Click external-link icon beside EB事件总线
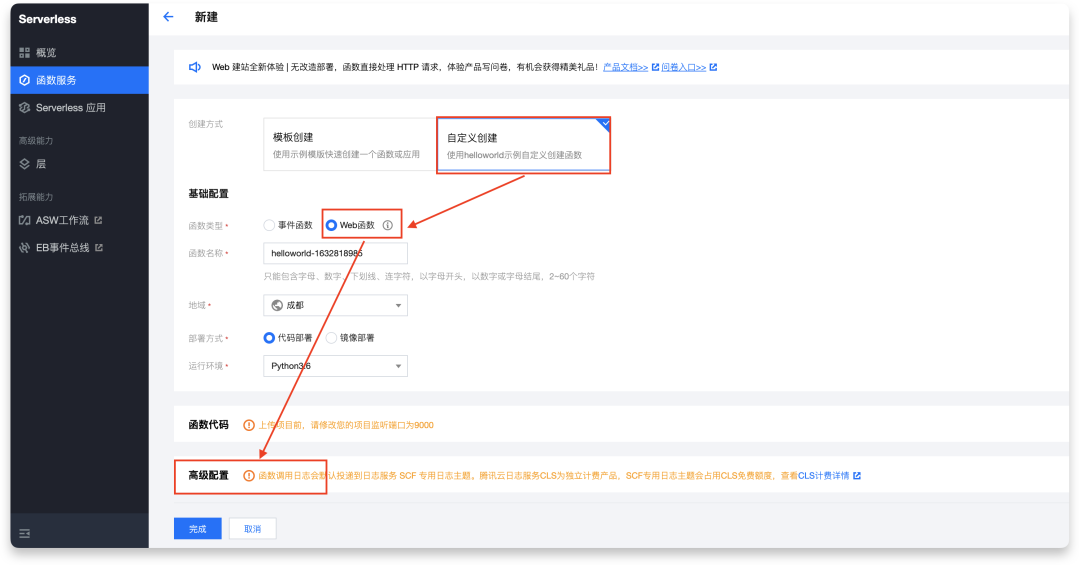The height and width of the screenshot is (566, 1080). point(99,248)
